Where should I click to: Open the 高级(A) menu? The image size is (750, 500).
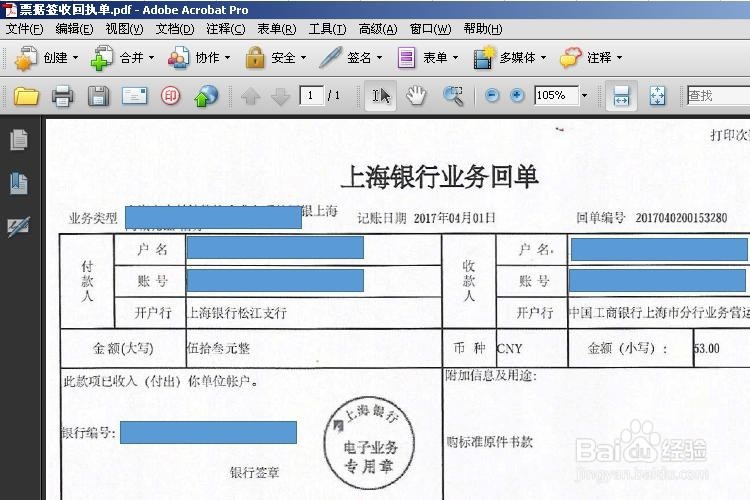pos(378,29)
